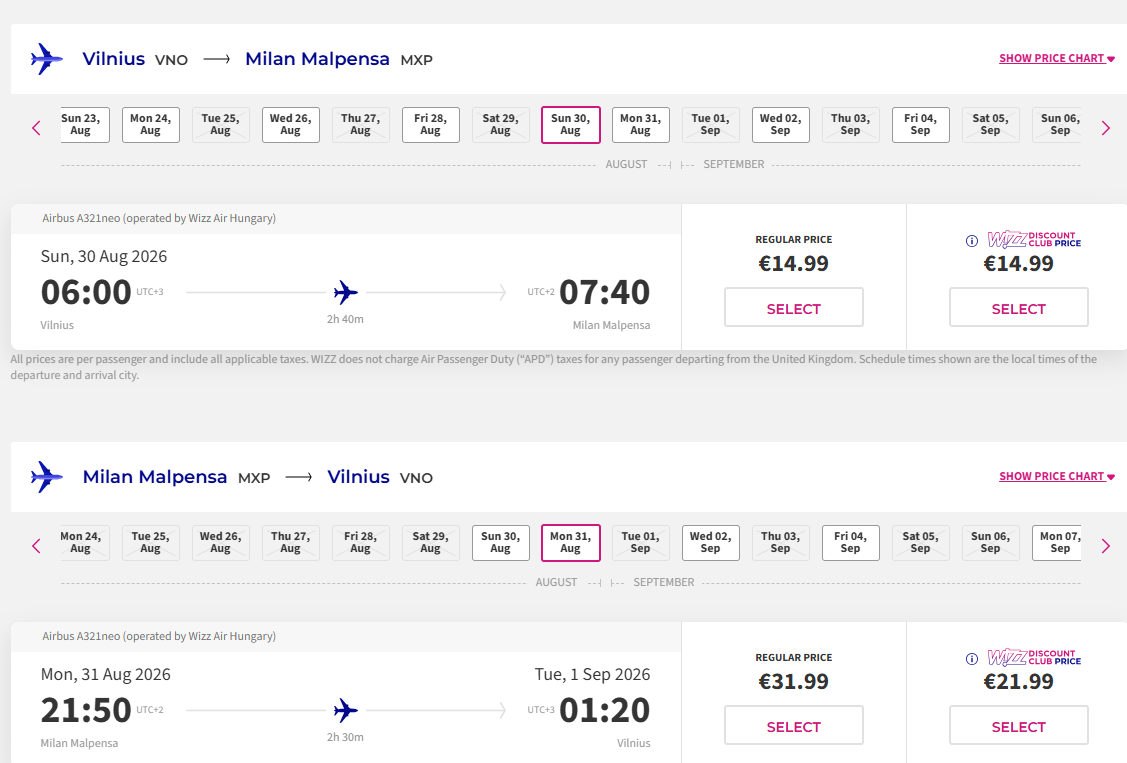Screen dimensions: 1127x763
Task: Switch outbound date to Mon 31, Aug
Action: coord(640,125)
